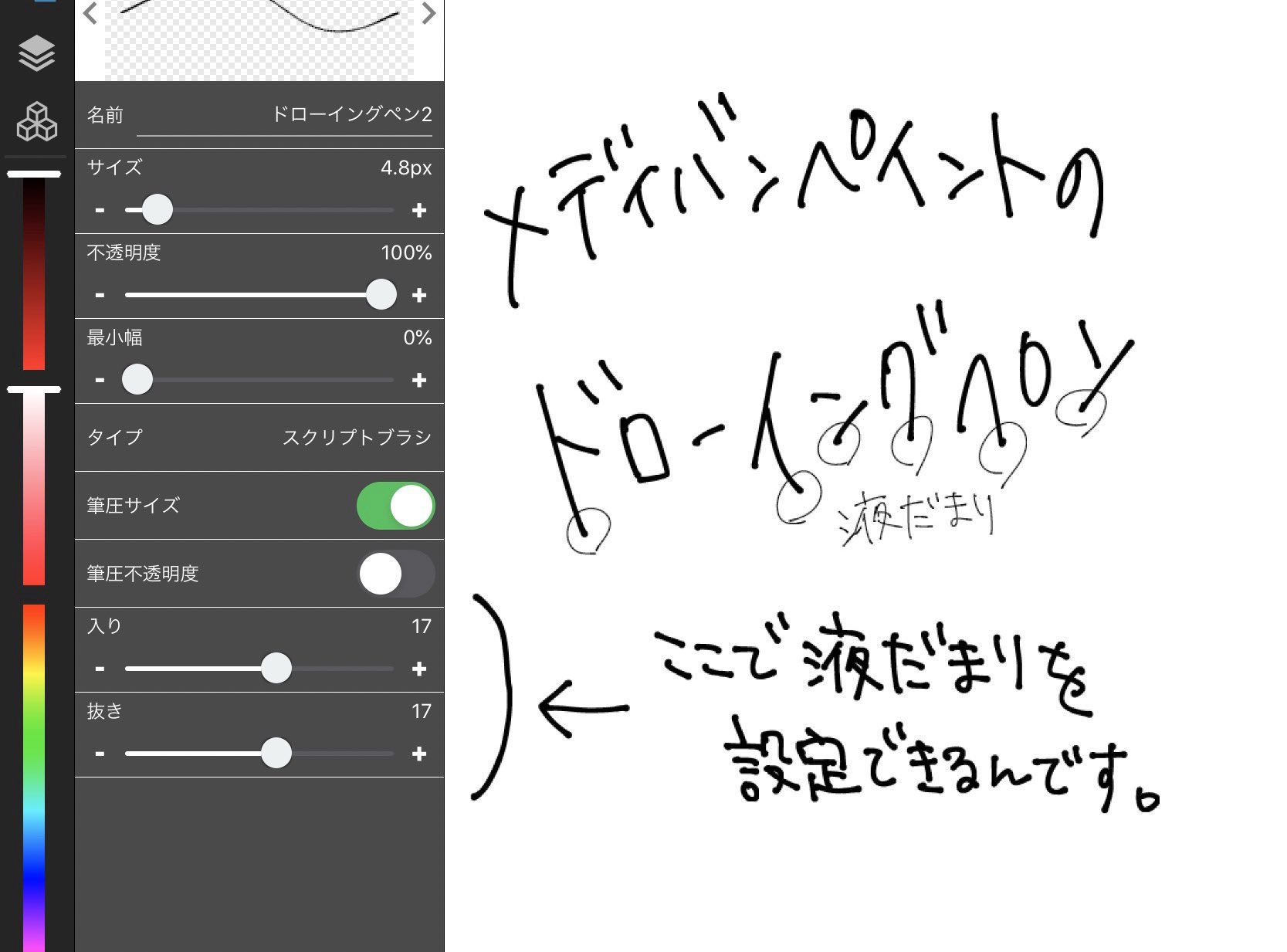Click the brush stroke preview thumbnail

[x=259, y=39]
